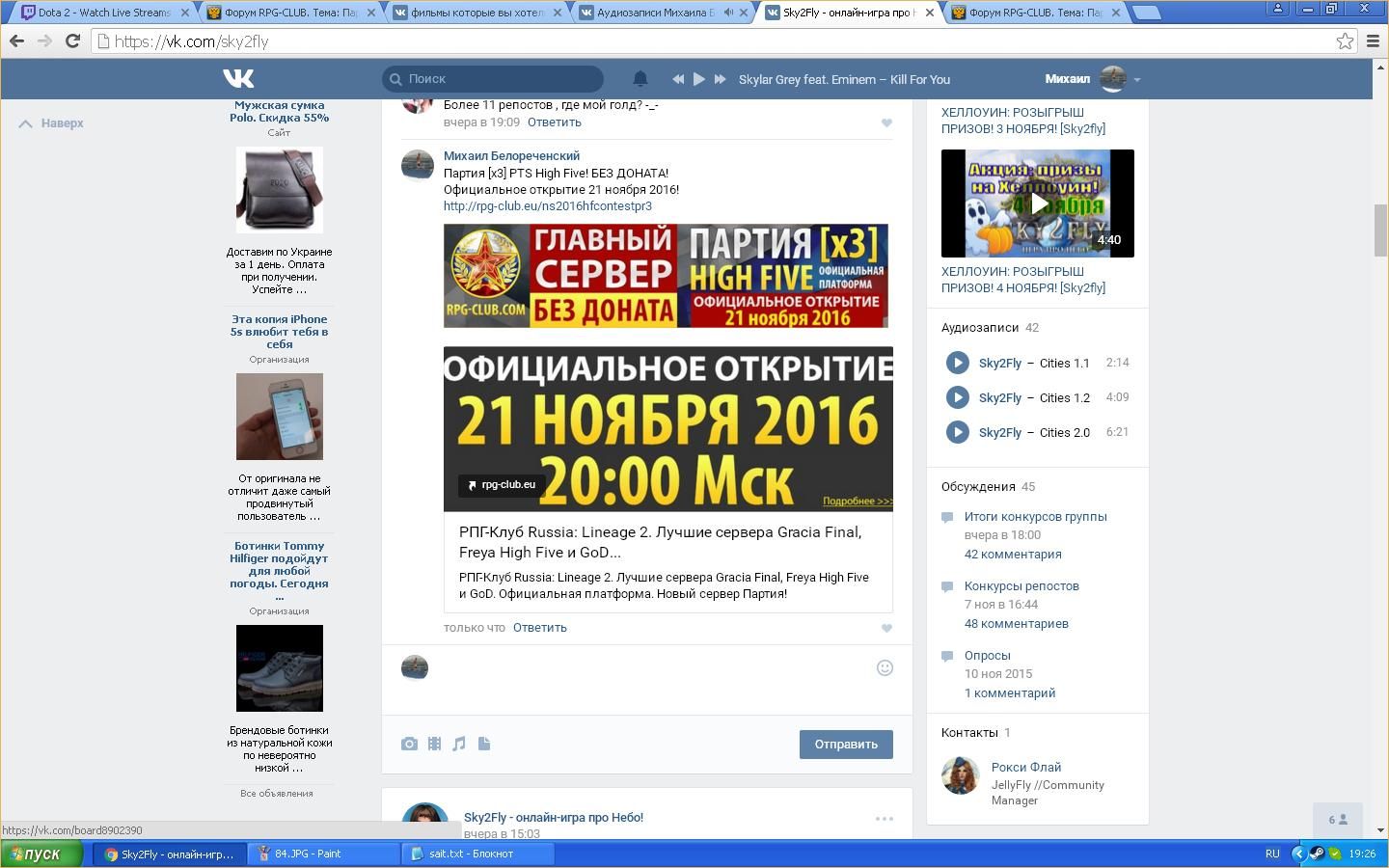Attach an audio track to comment
This screenshot has width=1389, height=868.
459,744
